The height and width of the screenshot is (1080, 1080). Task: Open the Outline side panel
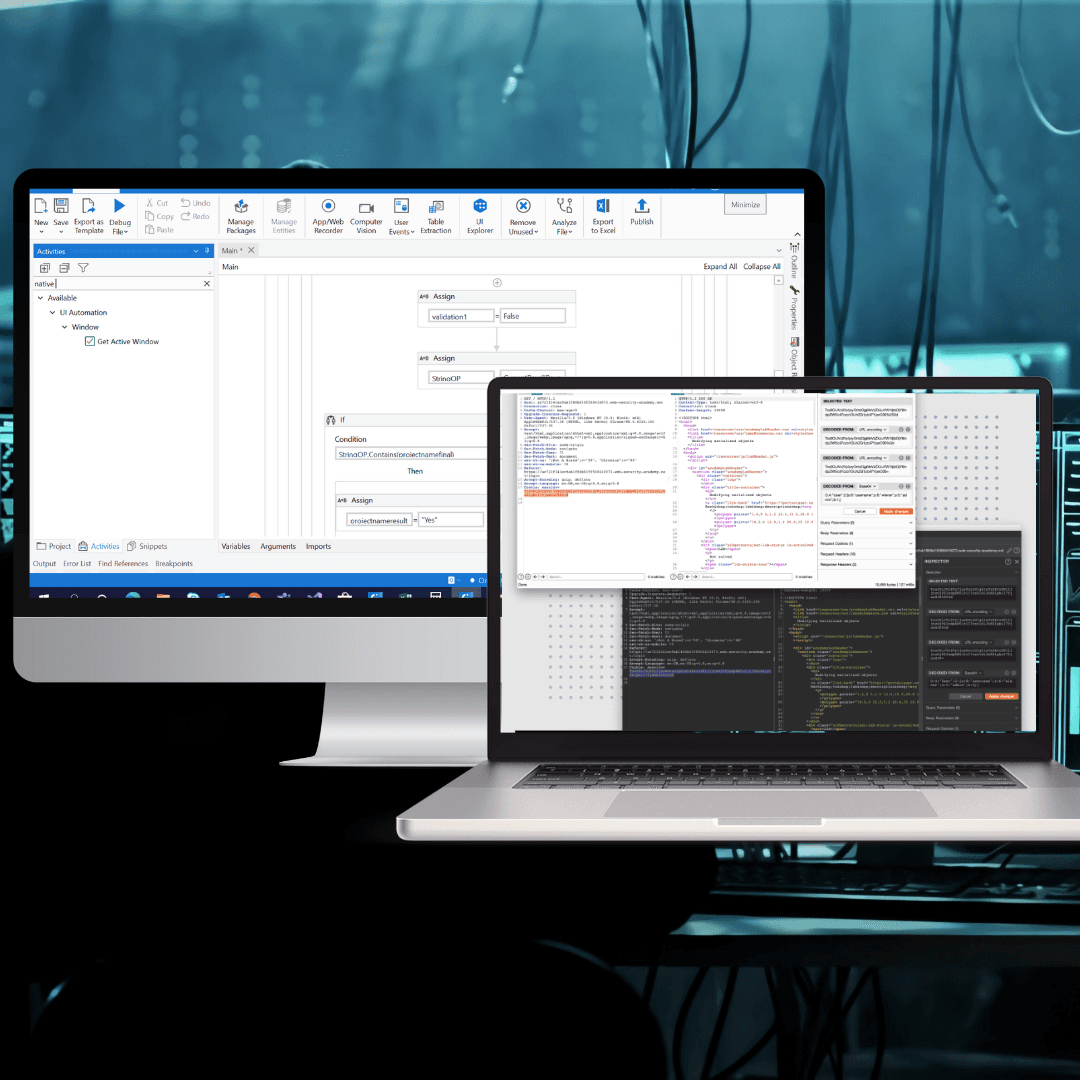click(x=794, y=260)
